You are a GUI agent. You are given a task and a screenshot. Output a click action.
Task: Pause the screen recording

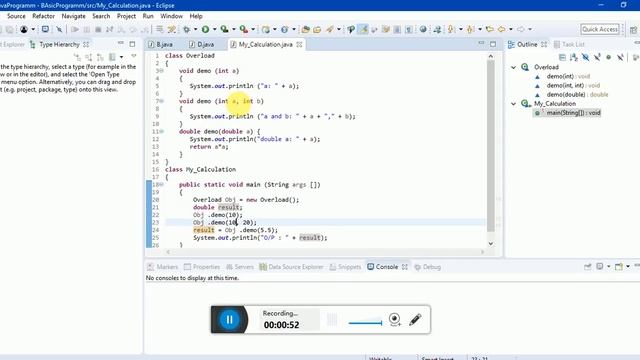coord(229,319)
